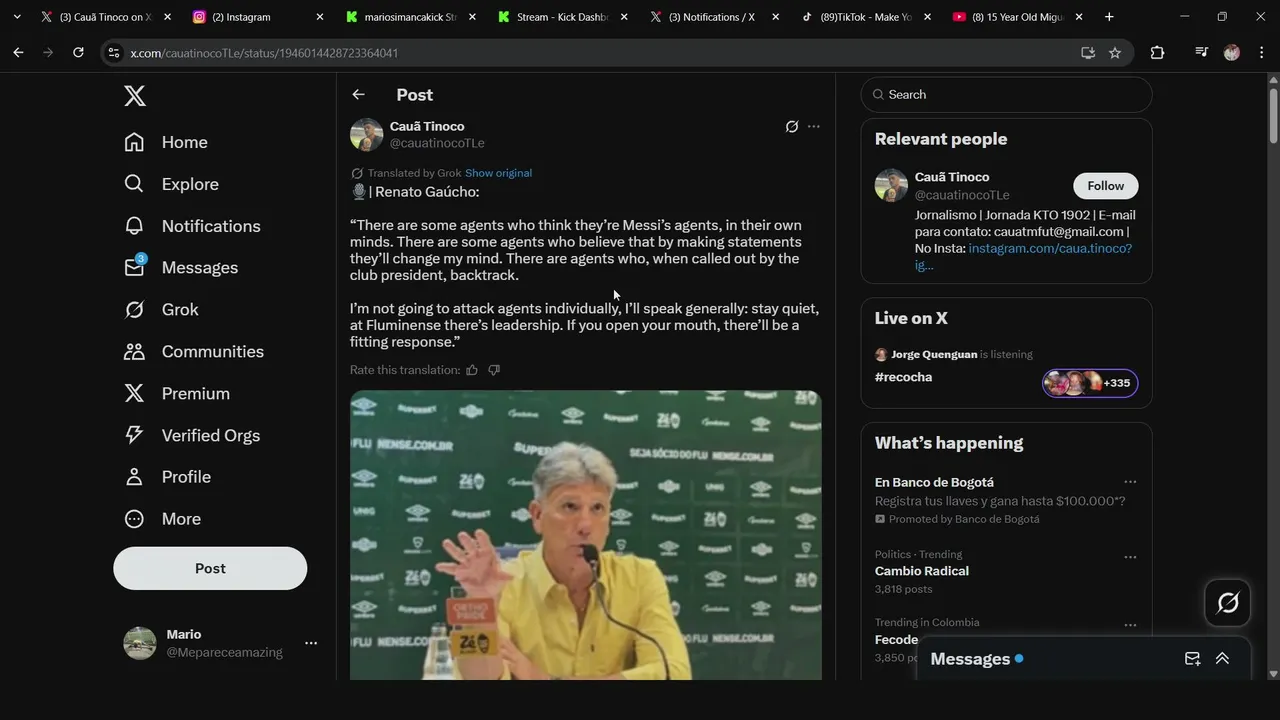Open a new browser tab
Viewport: 1280px width, 720px height.
tap(1109, 17)
